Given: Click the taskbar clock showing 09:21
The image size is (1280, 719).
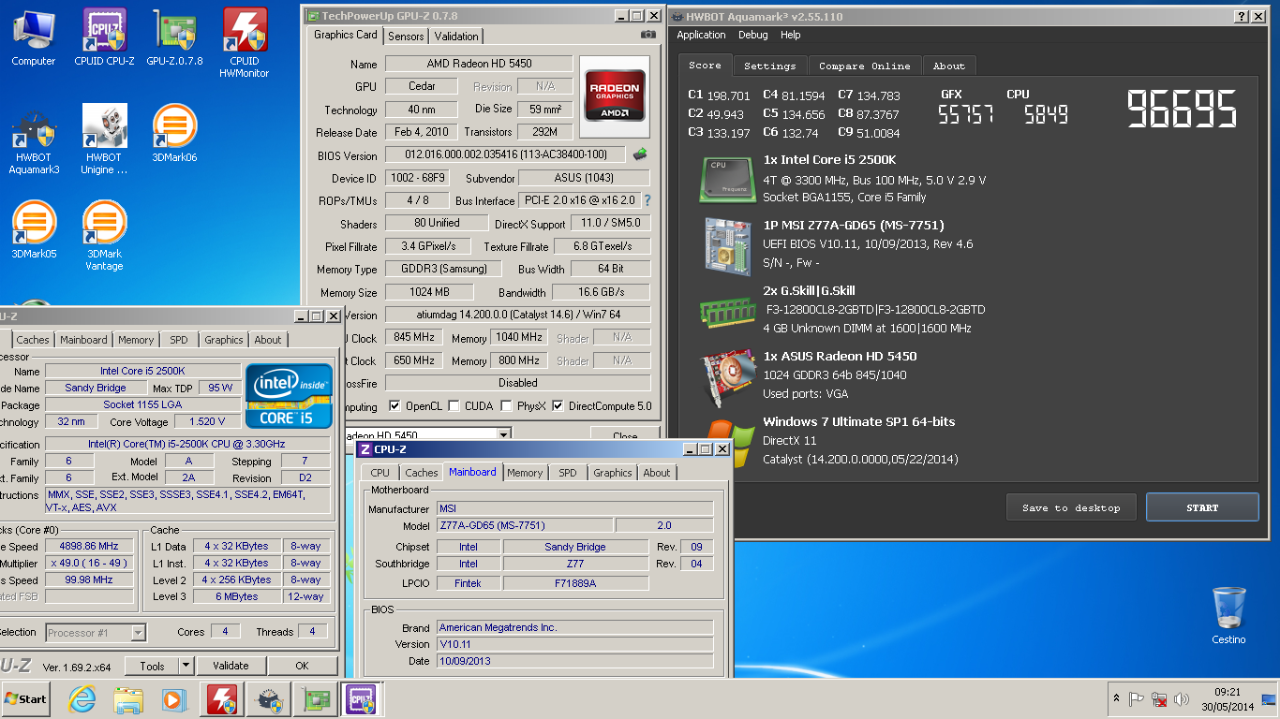Looking at the screenshot, I should click(1227, 699).
